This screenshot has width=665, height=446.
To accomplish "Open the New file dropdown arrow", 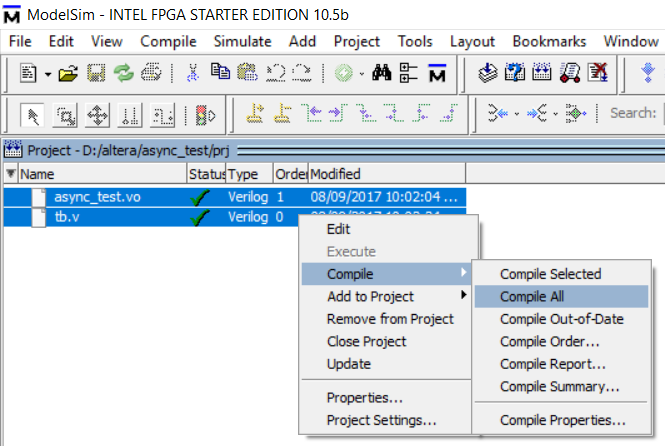I will pos(47,73).
